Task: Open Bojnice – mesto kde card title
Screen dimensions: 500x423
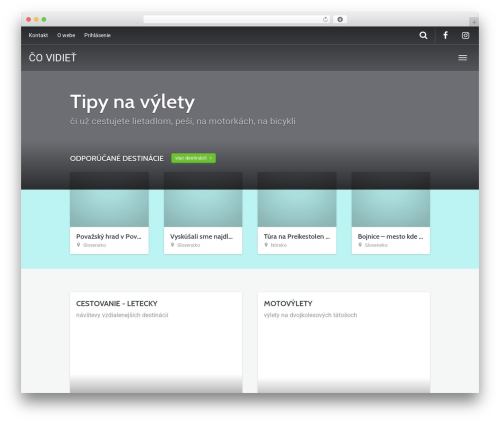Action: (390, 236)
